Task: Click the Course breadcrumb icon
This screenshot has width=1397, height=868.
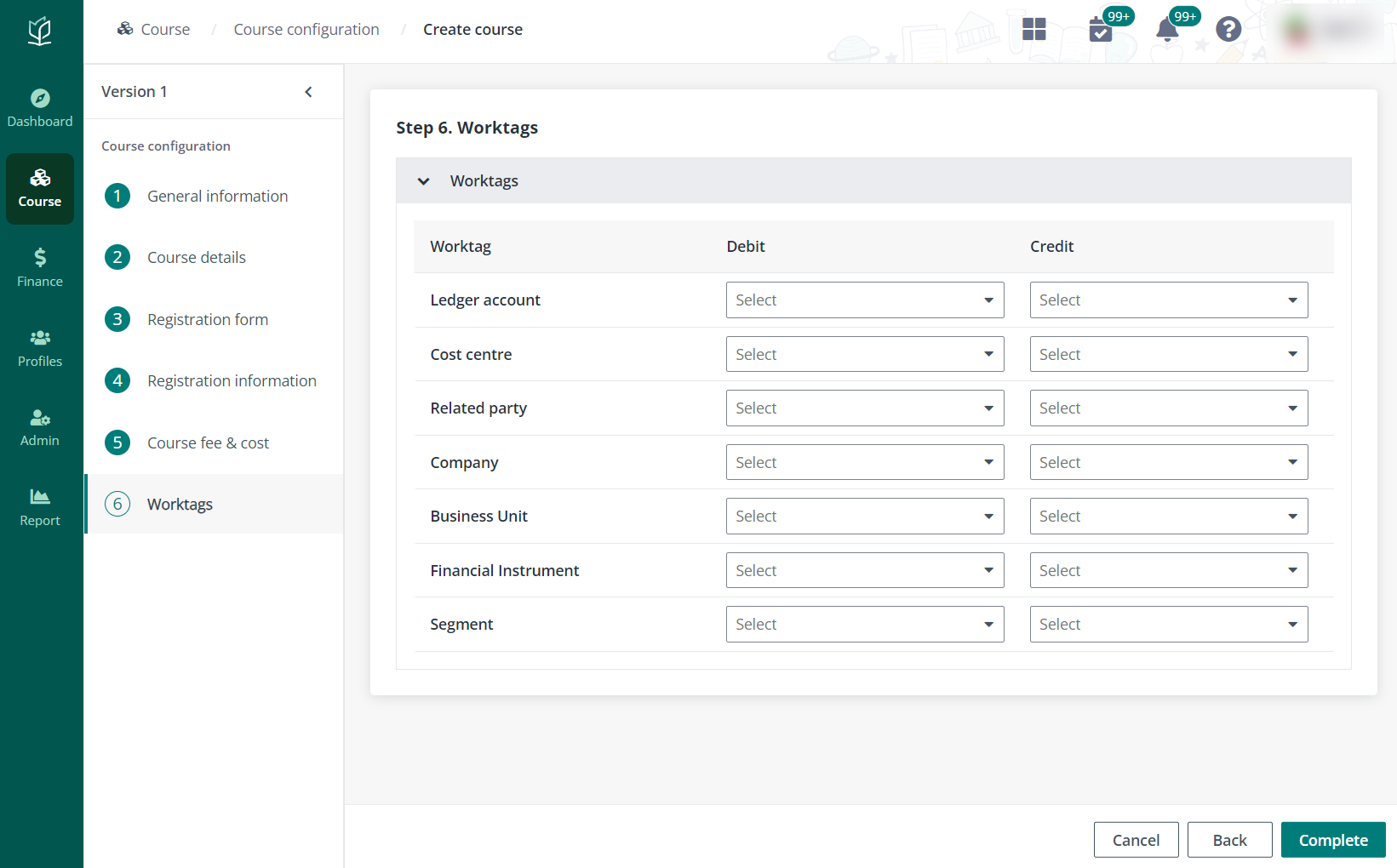Action: point(125,29)
